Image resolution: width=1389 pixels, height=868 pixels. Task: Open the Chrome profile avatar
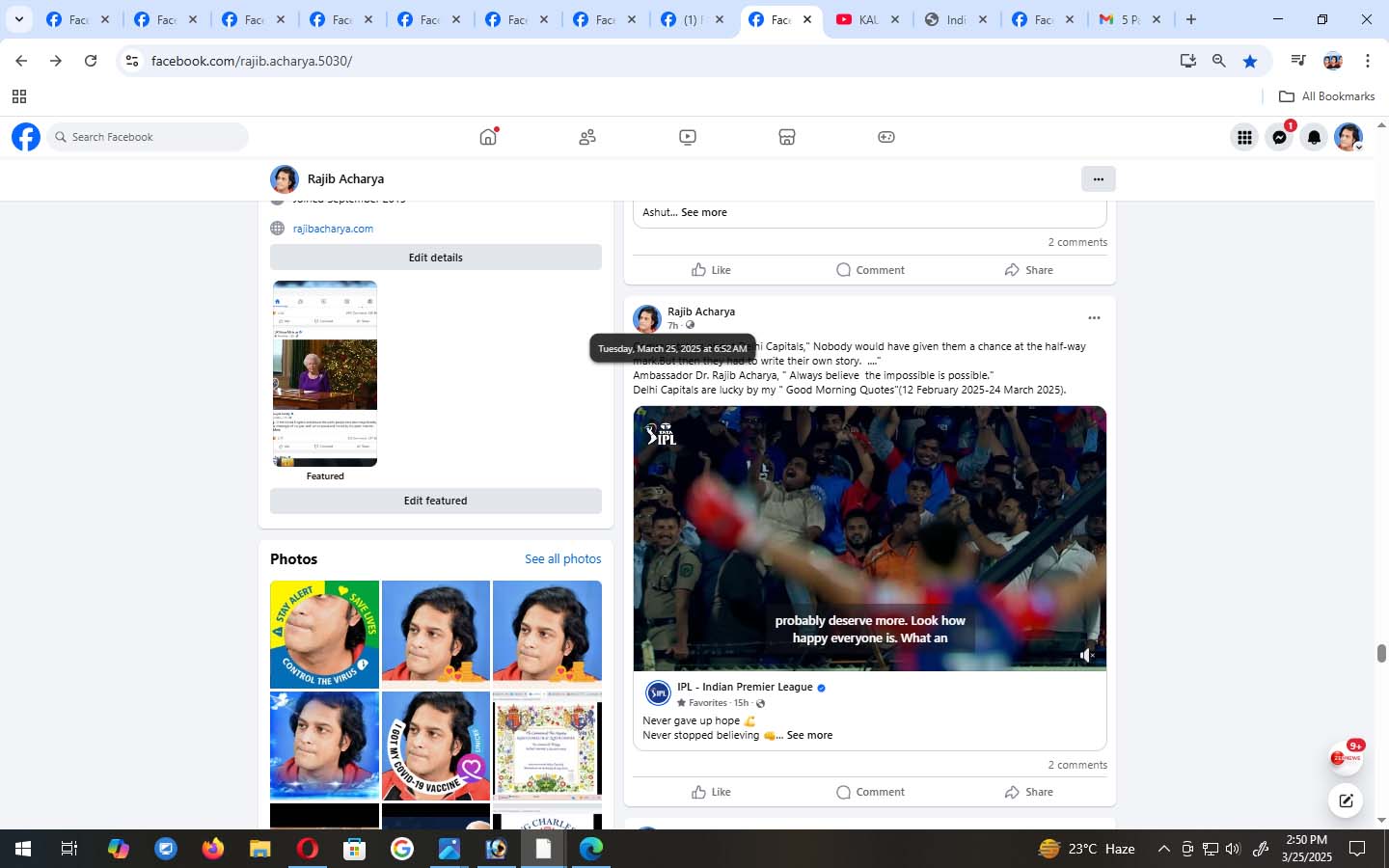point(1333,61)
